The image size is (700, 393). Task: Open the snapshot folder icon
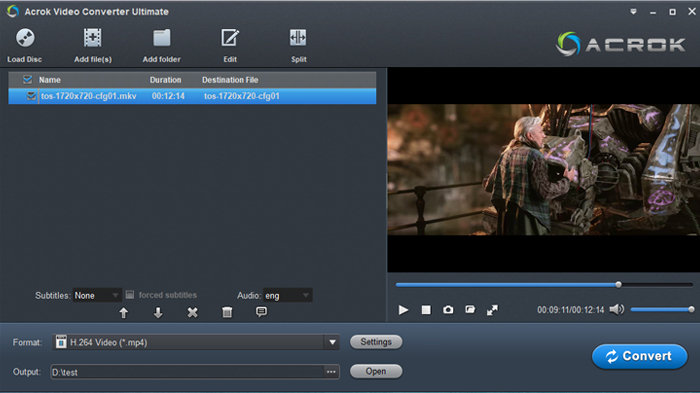[x=470, y=309]
